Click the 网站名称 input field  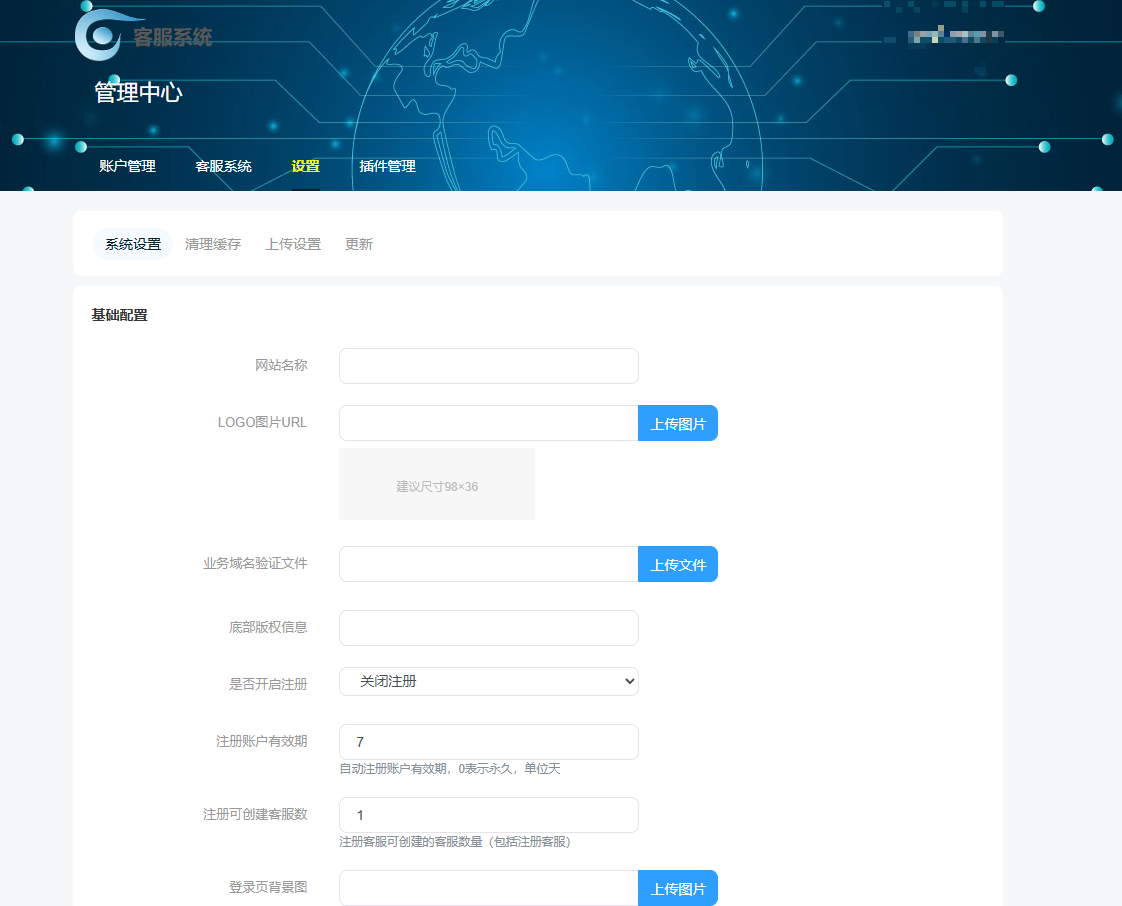pyautogui.click(x=488, y=366)
